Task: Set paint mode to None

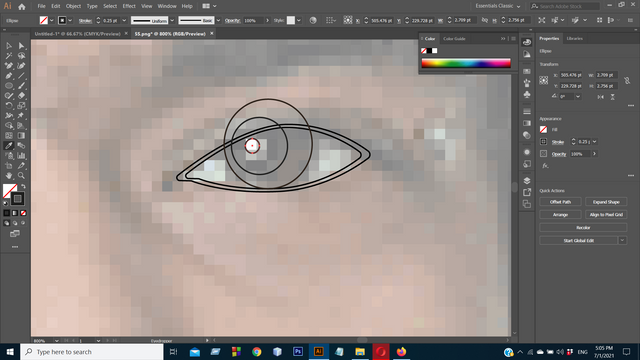Action: (x=23, y=213)
